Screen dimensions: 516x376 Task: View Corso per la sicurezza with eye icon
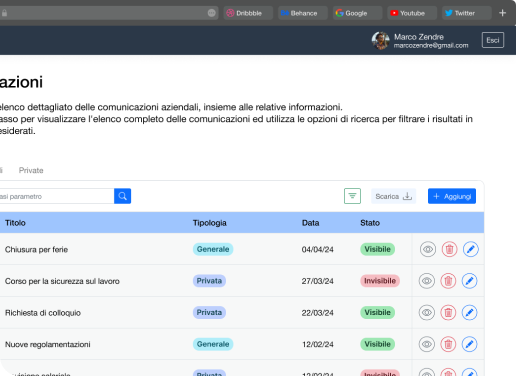[x=427, y=281]
